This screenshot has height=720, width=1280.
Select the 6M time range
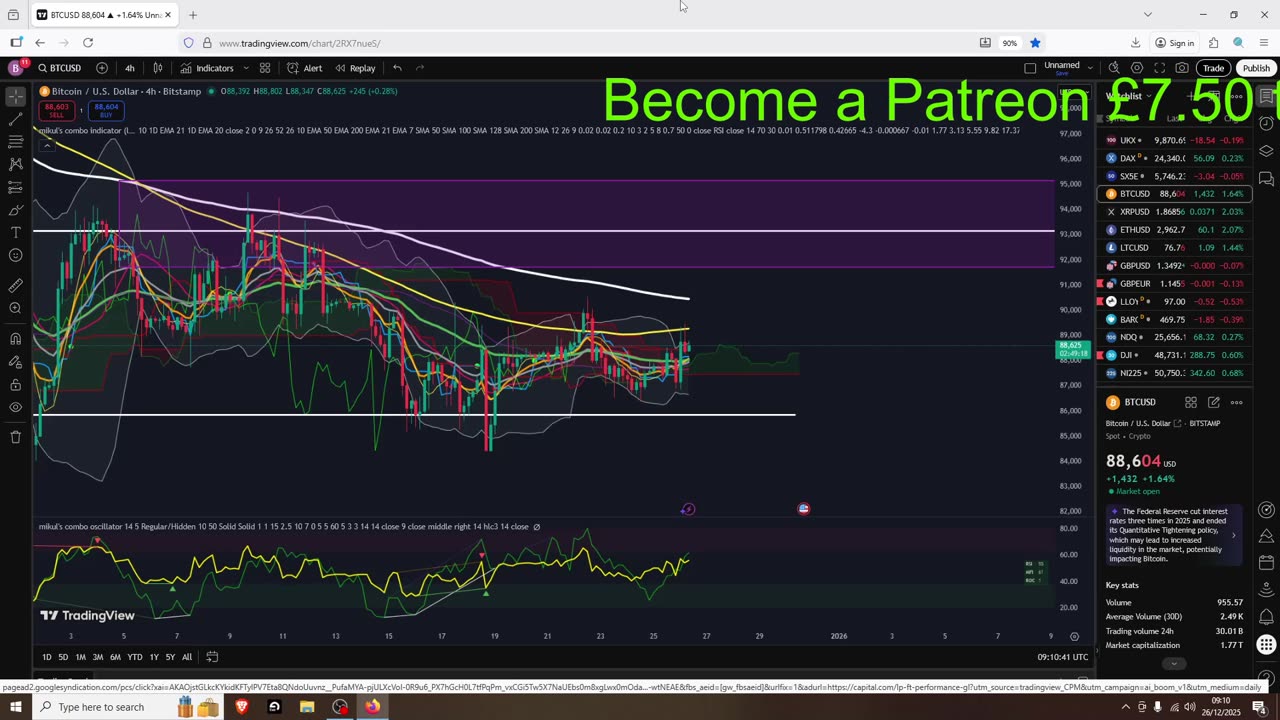click(x=115, y=657)
